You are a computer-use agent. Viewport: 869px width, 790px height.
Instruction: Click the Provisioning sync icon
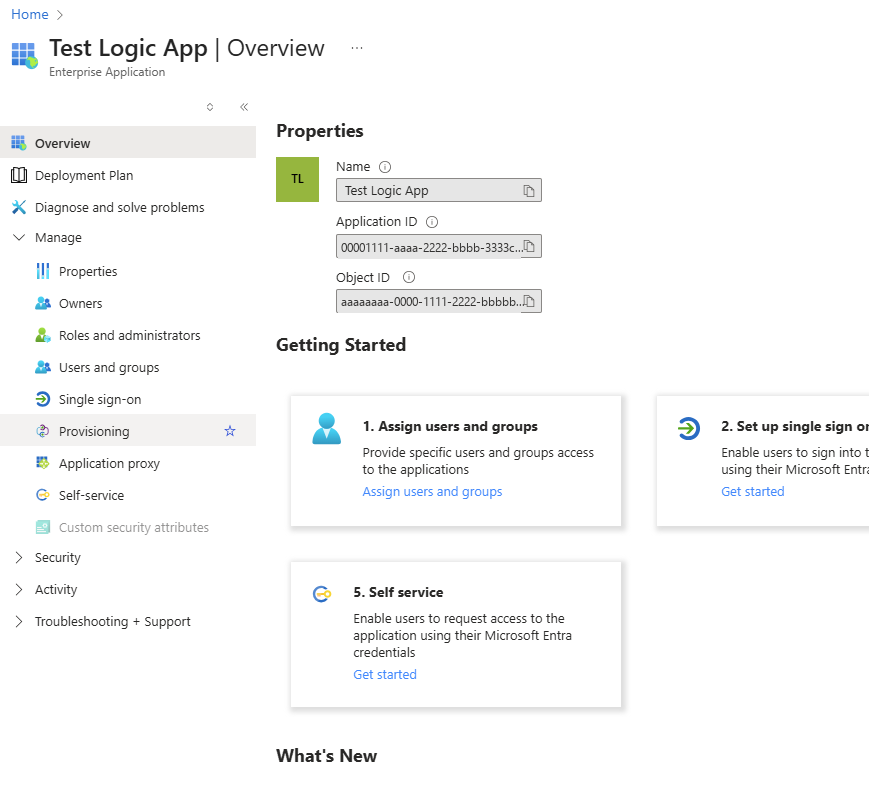click(x=43, y=431)
